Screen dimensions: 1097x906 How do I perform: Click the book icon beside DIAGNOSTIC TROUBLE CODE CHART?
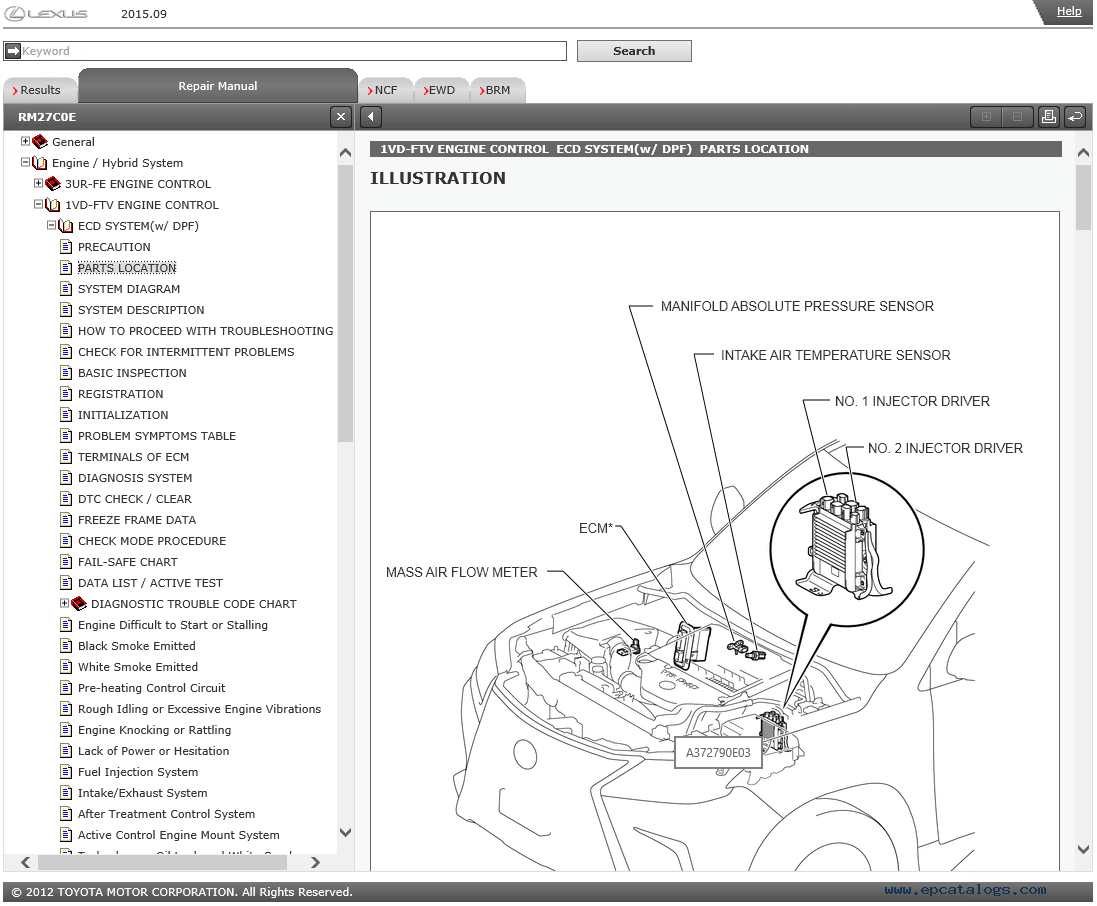click(79, 604)
